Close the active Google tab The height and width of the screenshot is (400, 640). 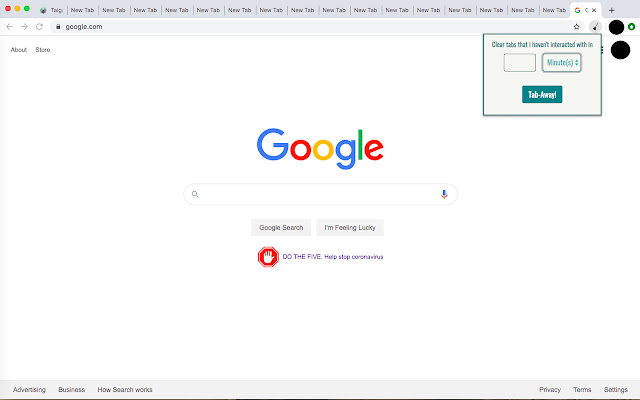pyautogui.click(x=594, y=10)
